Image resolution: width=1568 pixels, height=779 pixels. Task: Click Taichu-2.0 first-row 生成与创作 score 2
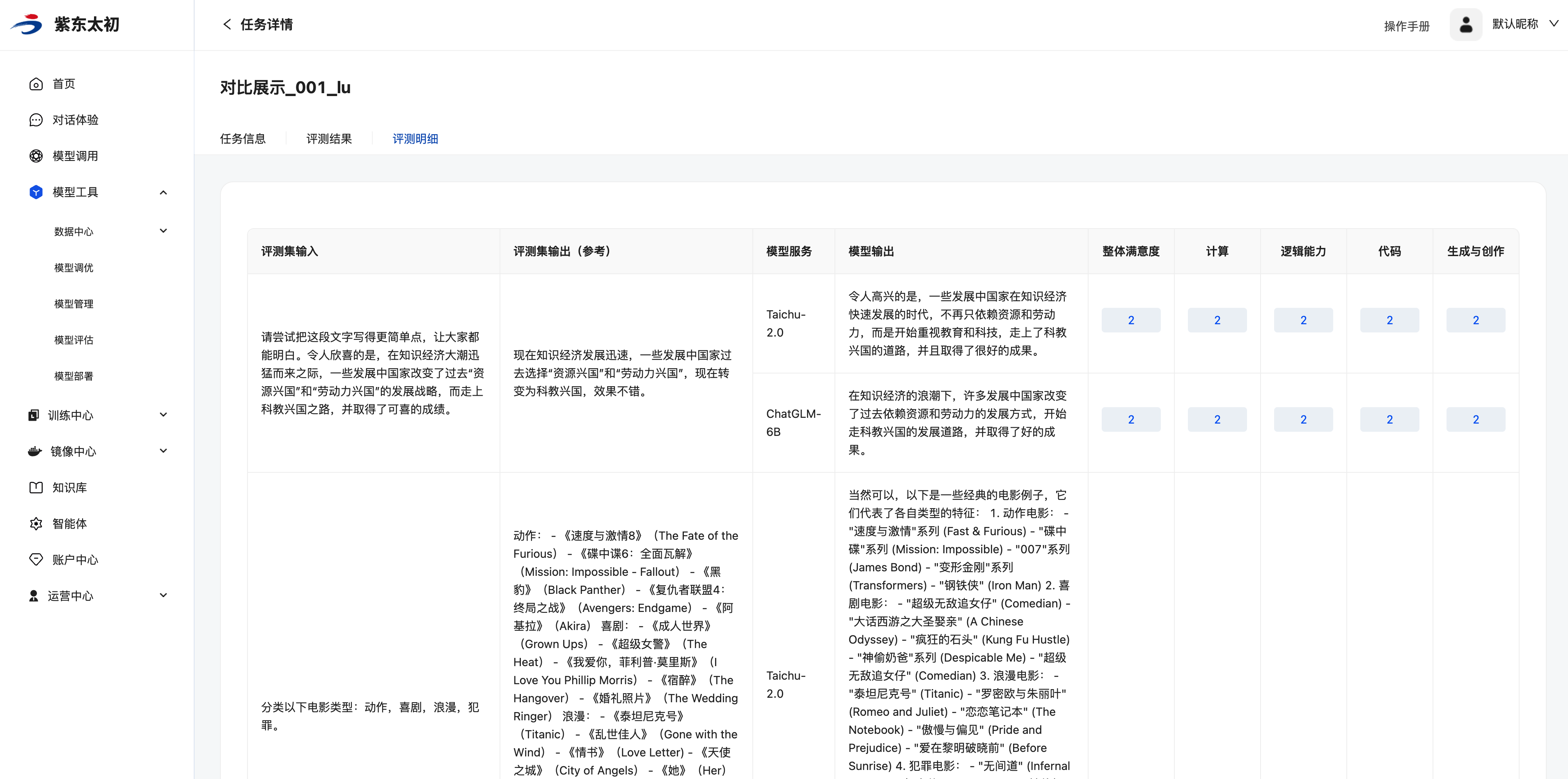(1476, 320)
